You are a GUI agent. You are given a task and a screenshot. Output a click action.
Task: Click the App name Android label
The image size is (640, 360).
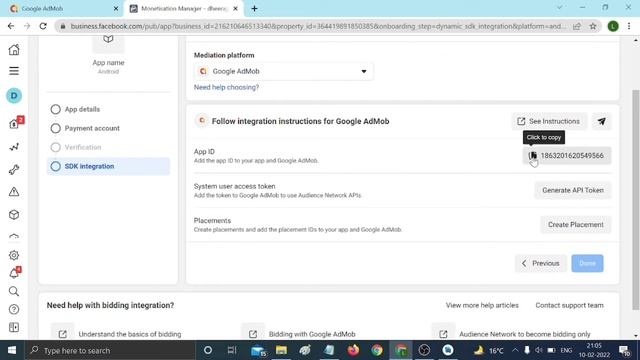108,66
